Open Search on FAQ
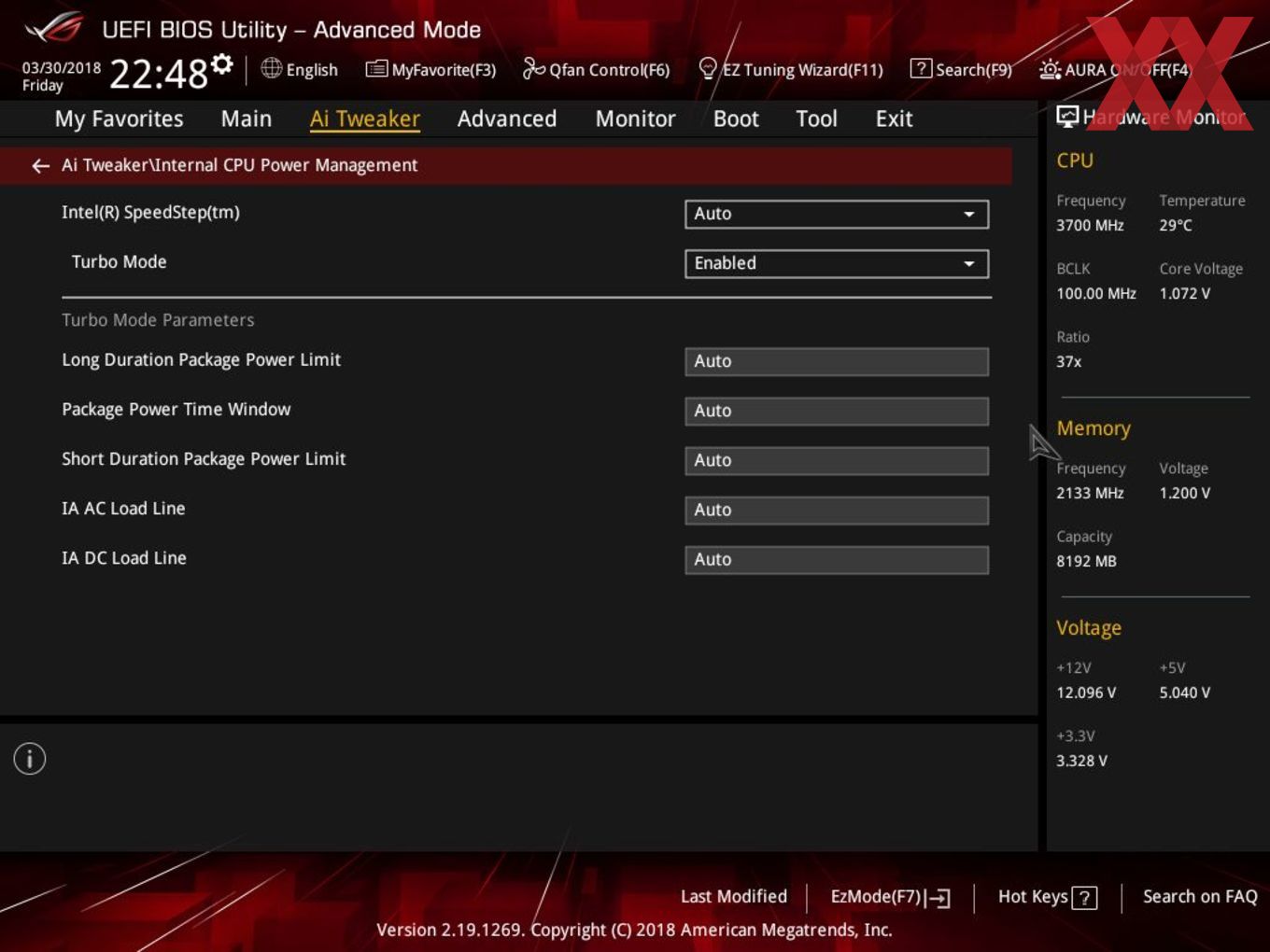This screenshot has width=1270, height=952. tap(1200, 896)
